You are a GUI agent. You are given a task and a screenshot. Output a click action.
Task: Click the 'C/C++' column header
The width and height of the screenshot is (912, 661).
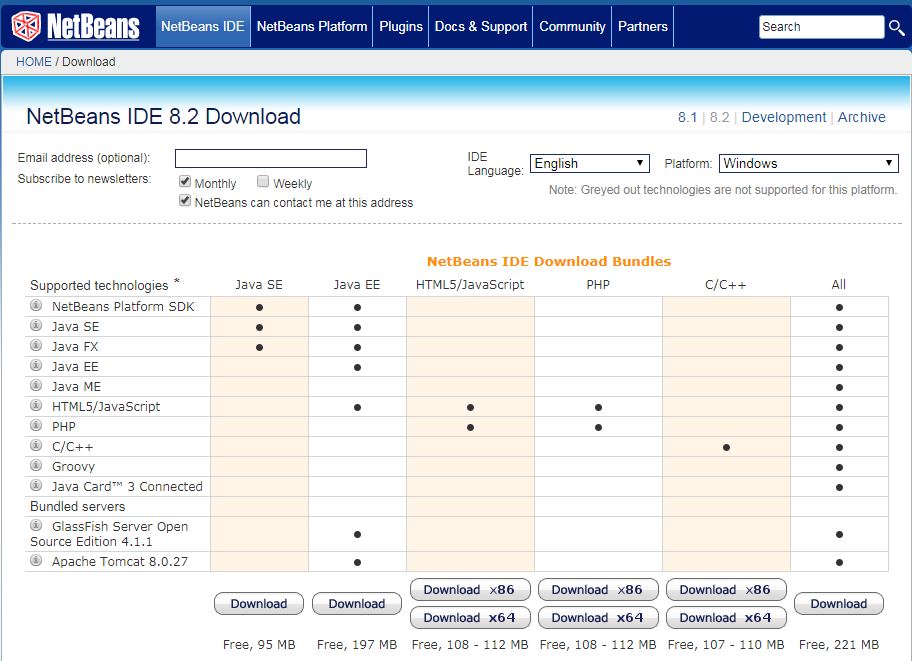(x=726, y=285)
